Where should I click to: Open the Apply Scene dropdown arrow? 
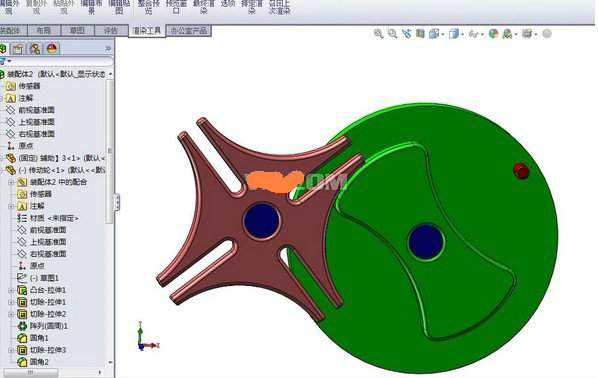coord(516,34)
